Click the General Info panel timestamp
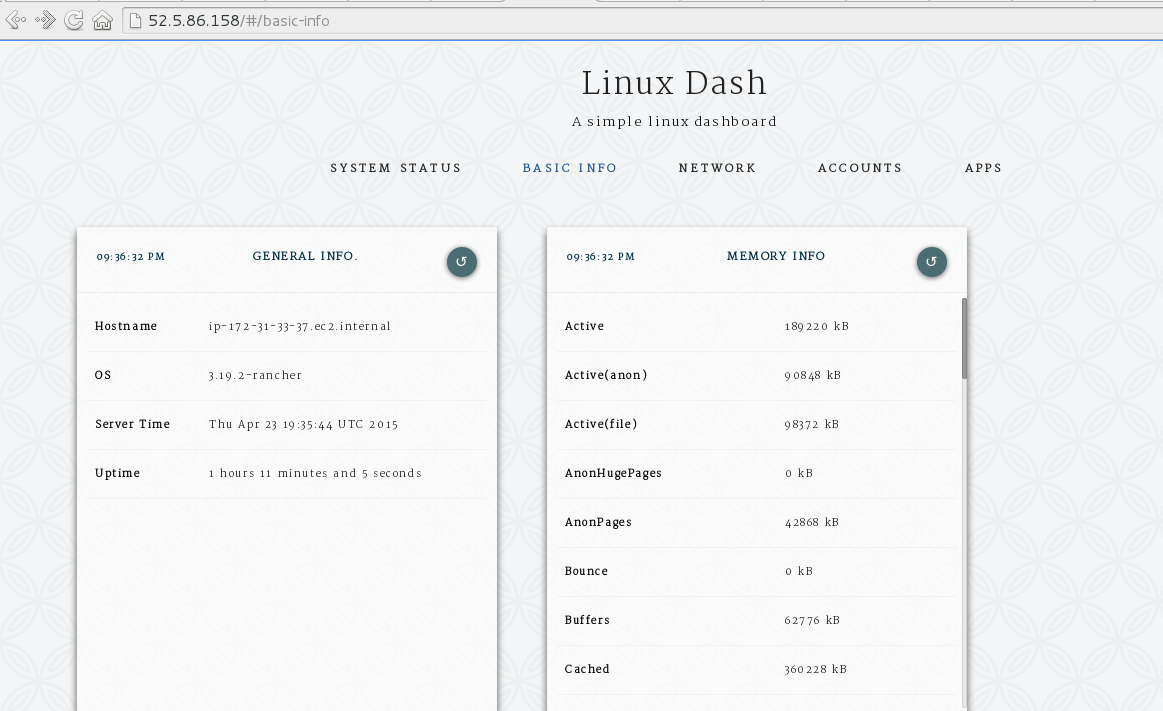This screenshot has width=1163, height=711. [131, 257]
